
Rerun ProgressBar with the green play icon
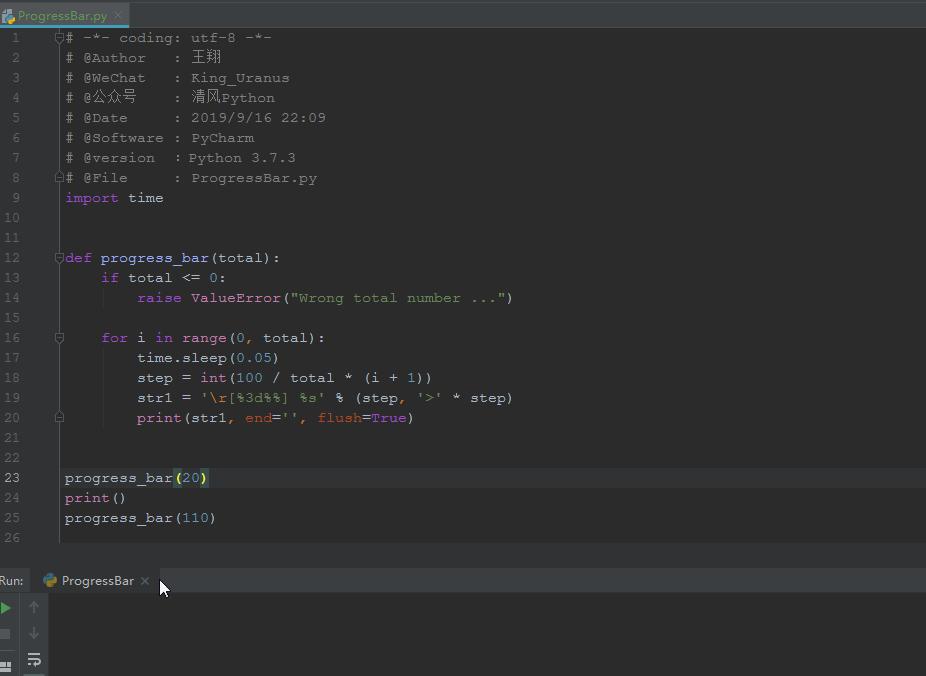point(5,608)
